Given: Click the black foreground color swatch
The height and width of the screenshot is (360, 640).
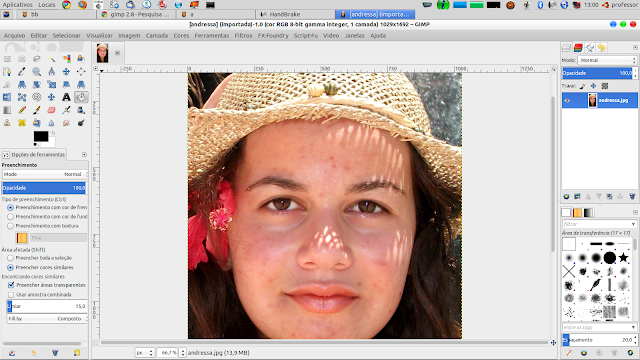Looking at the screenshot, I should [40, 136].
